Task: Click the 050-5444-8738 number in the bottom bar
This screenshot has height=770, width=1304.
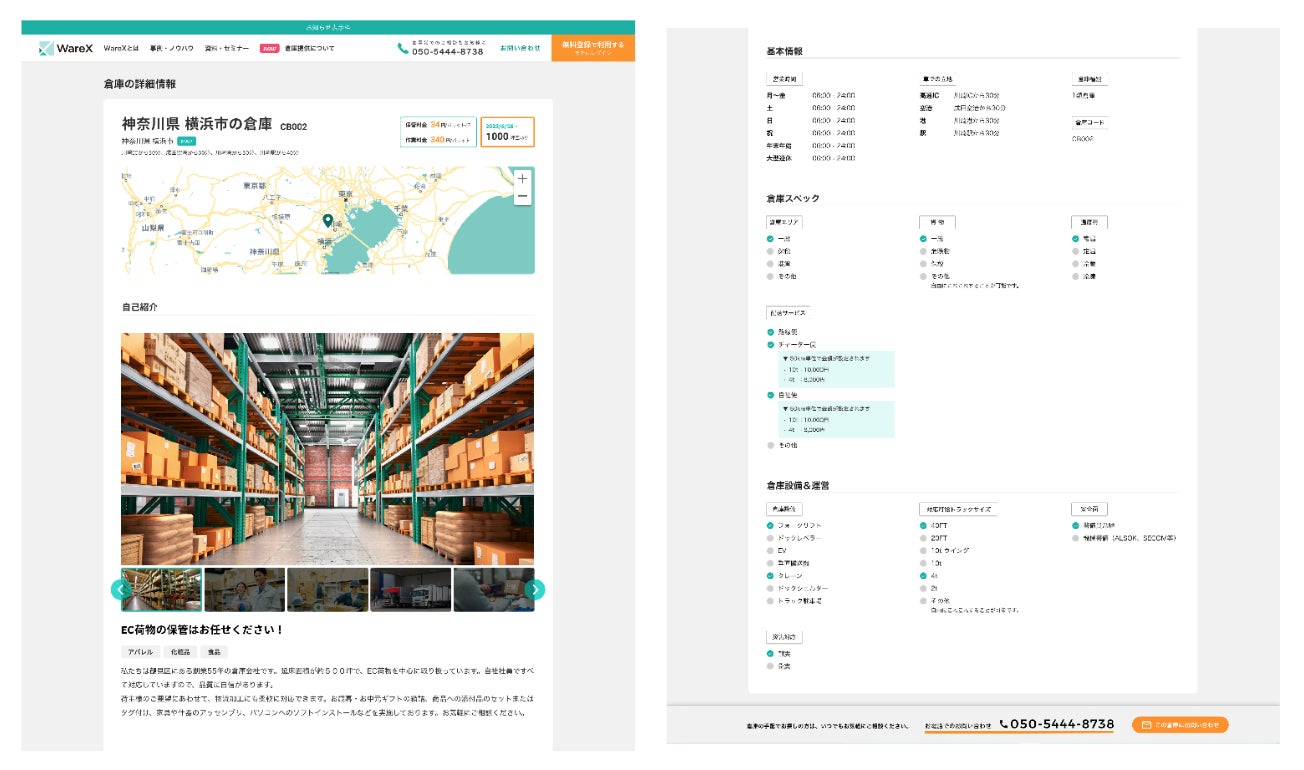Action: click(1062, 724)
